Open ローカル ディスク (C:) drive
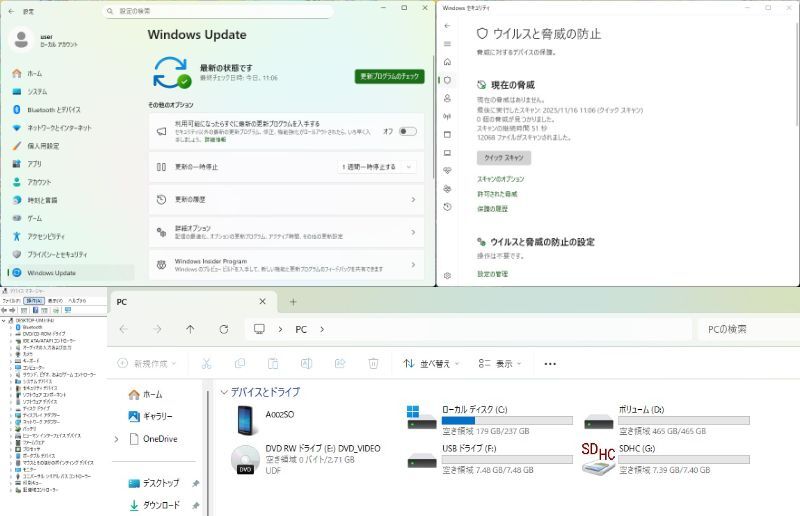This screenshot has width=800, height=516. pos(490,421)
